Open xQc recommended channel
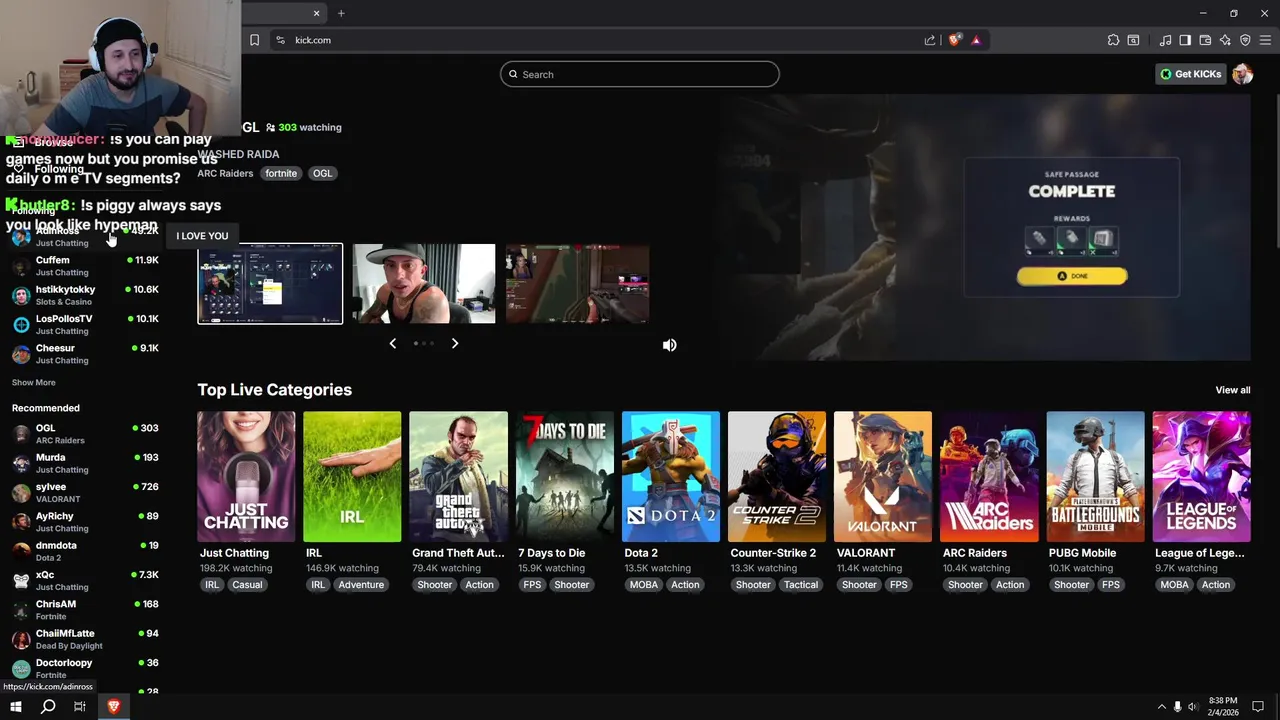 [85, 580]
